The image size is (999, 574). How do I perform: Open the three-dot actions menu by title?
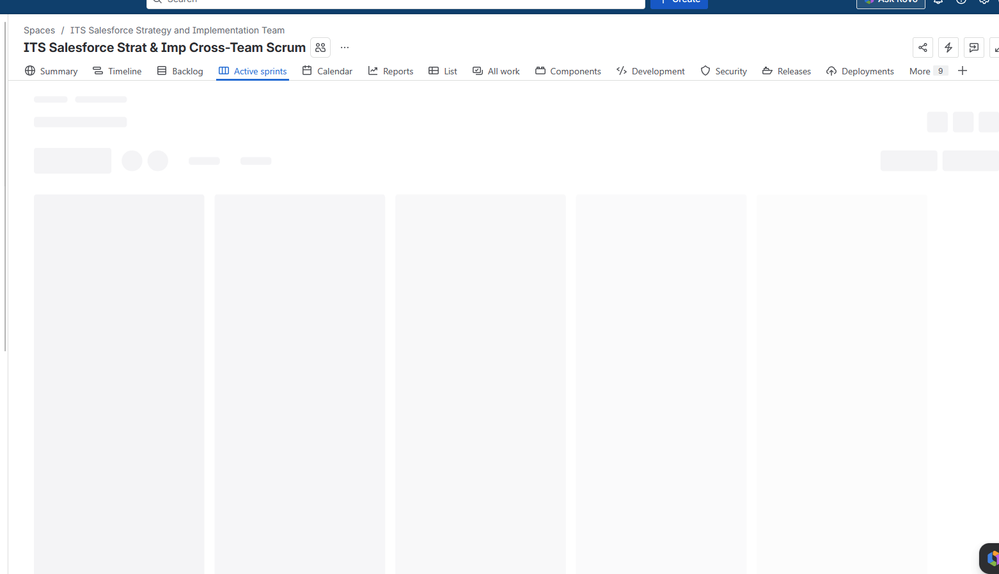click(345, 48)
